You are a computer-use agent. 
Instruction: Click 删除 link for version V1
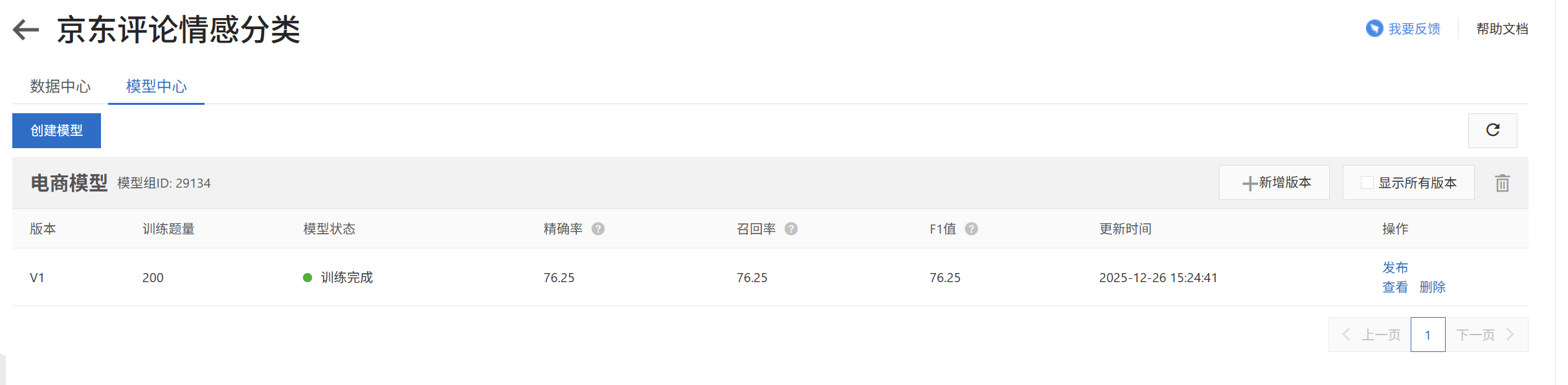[x=1432, y=287]
